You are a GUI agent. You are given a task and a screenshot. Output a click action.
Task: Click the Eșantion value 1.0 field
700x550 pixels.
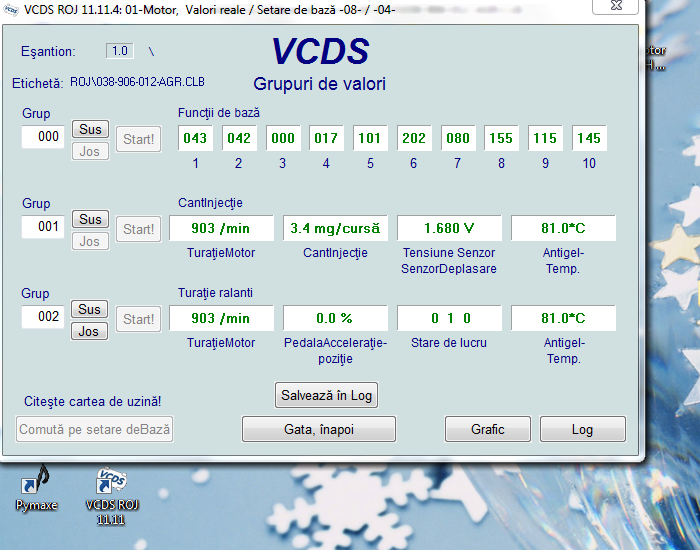point(120,51)
